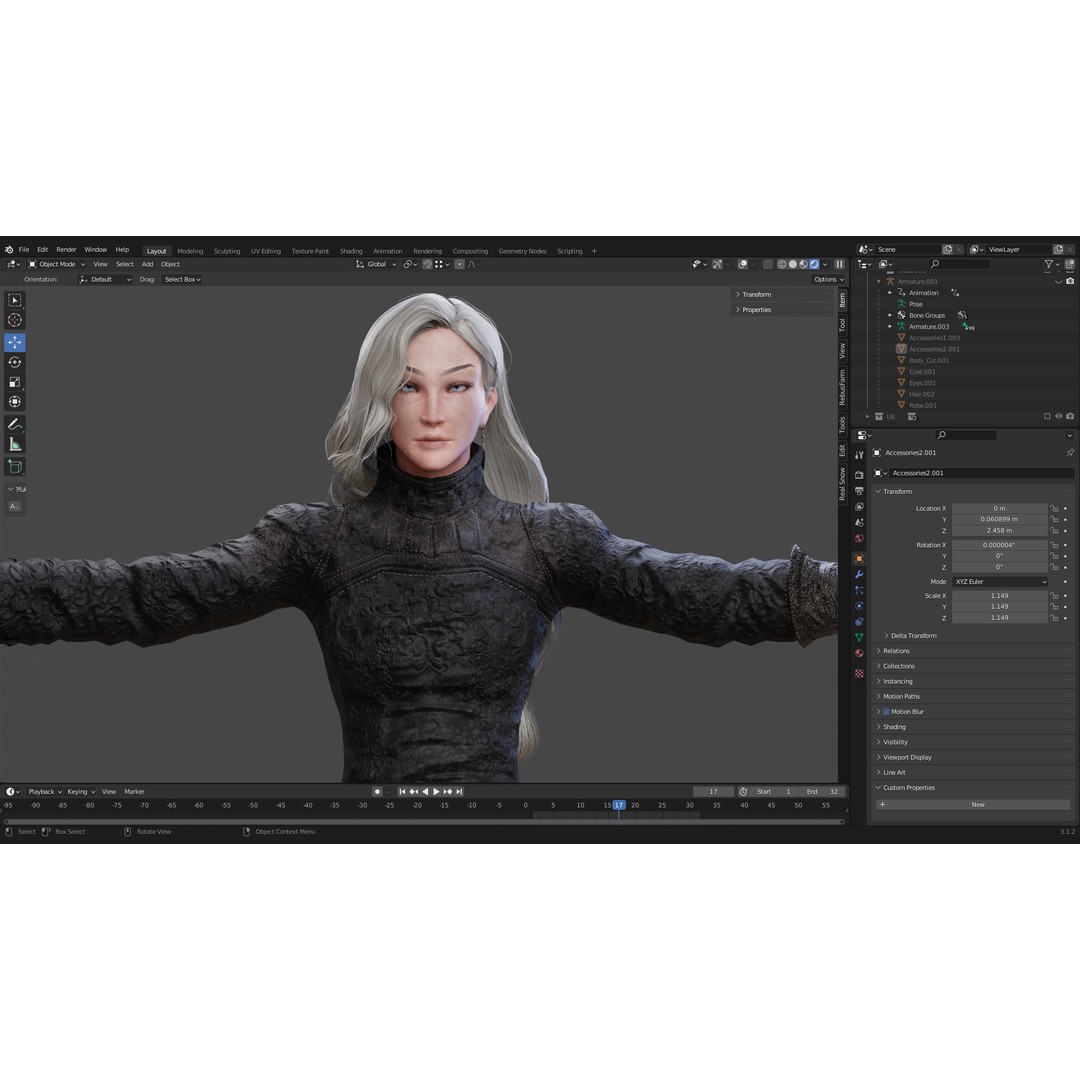The height and width of the screenshot is (1080, 1080).
Task: Open the Texture properties tab
Action: click(x=859, y=674)
